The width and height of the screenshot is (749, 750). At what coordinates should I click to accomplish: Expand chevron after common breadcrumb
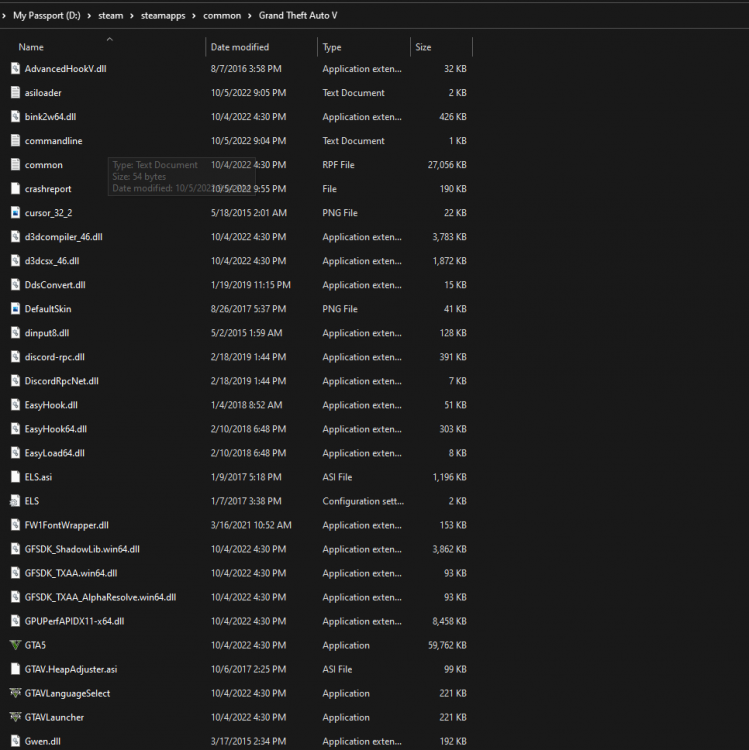[x=250, y=16]
